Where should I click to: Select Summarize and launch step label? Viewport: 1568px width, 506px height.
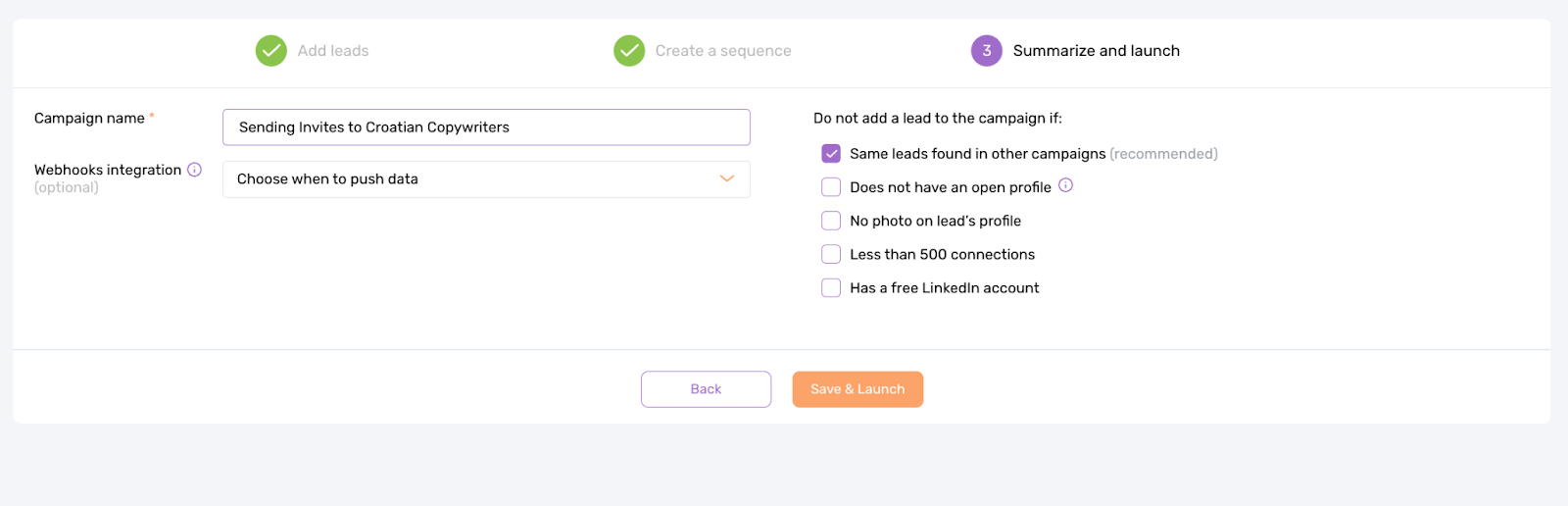click(1097, 51)
